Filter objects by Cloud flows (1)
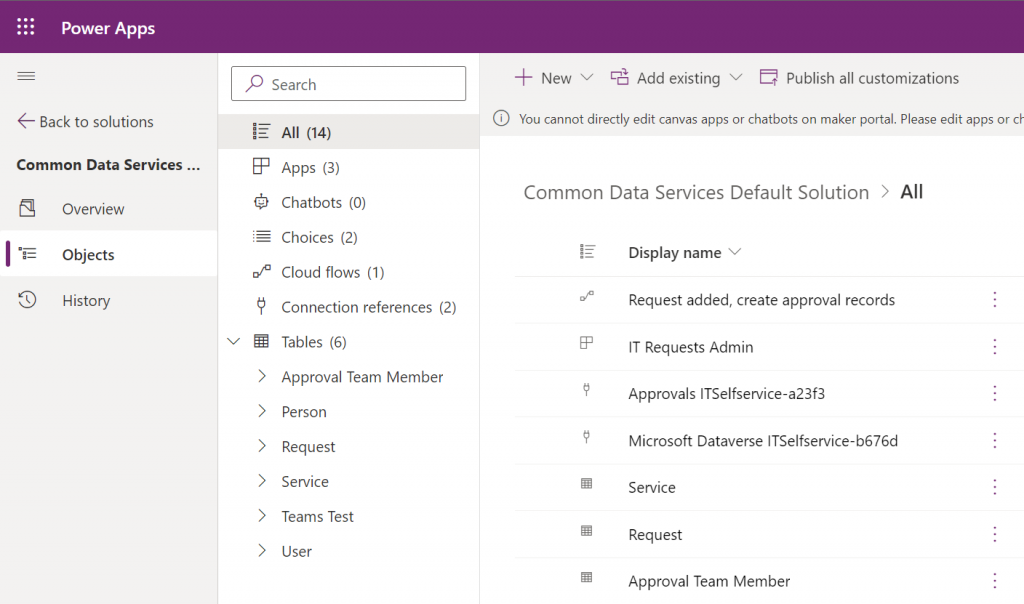1024x604 pixels. pos(349,272)
